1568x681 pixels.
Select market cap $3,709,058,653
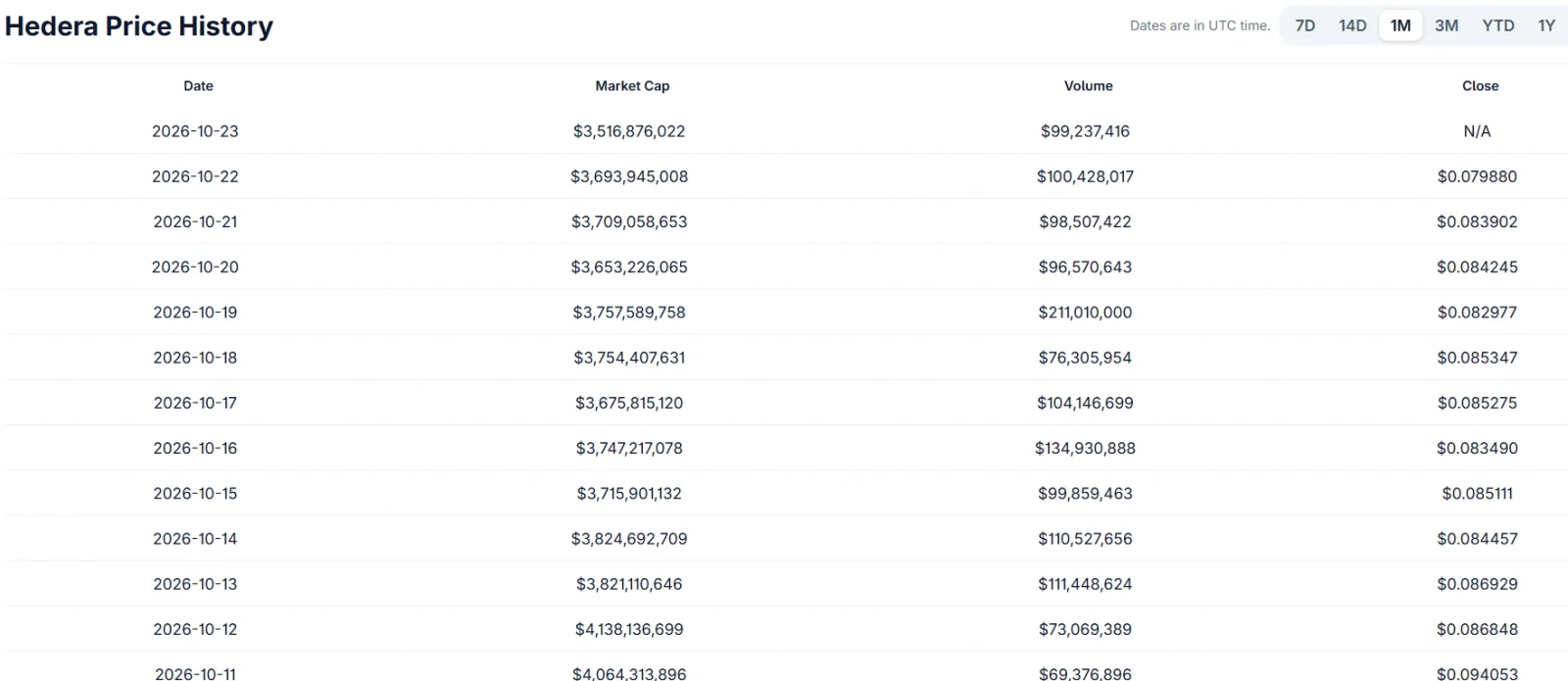point(629,221)
